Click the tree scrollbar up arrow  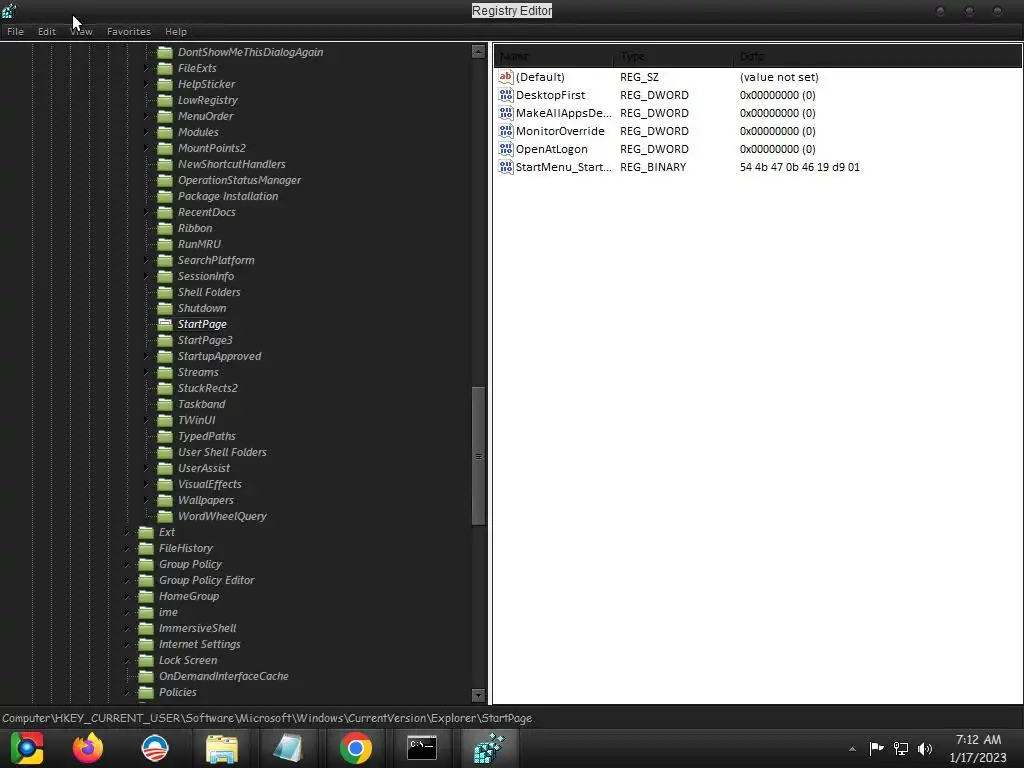click(478, 52)
